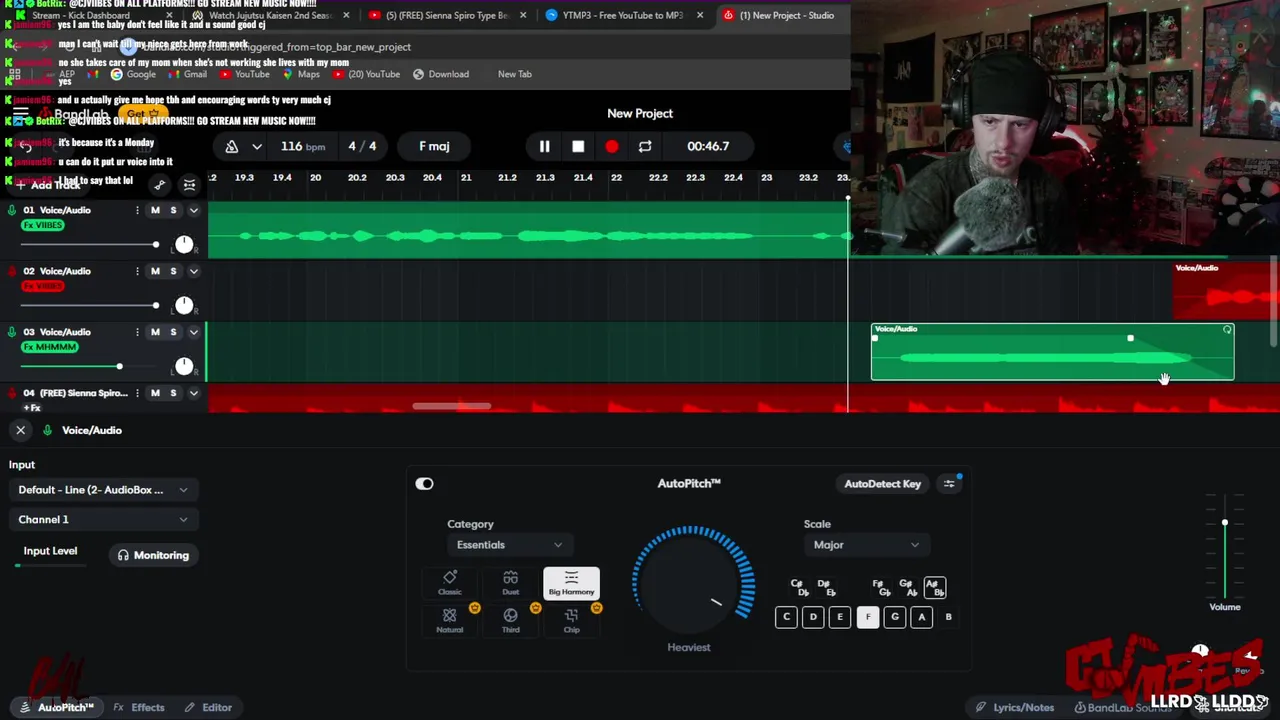Viewport: 1280px width, 720px height.
Task: Click AutoDetect Key button
Action: [882, 484]
